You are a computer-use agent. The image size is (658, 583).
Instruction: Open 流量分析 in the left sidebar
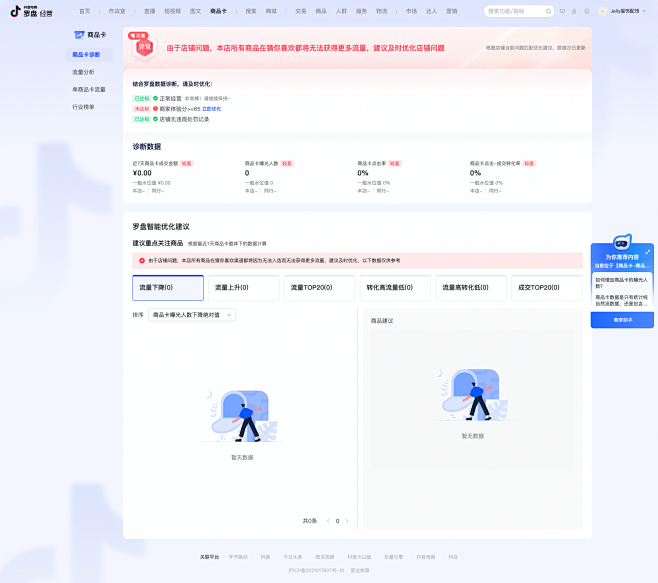click(x=83, y=72)
